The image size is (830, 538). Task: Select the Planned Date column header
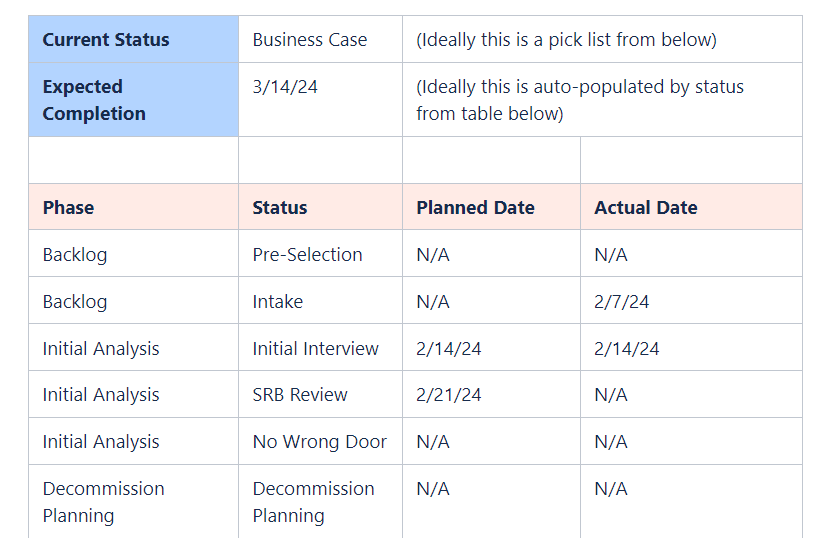(491, 207)
